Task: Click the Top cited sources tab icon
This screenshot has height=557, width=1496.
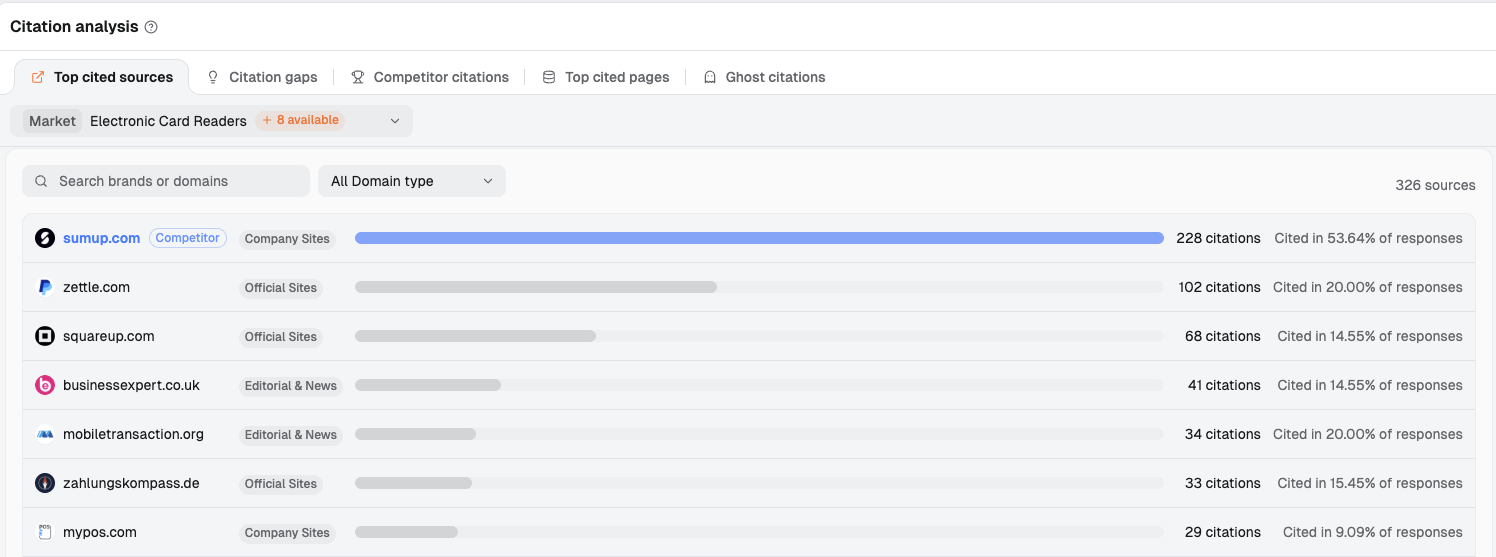Action: (x=38, y=77)
